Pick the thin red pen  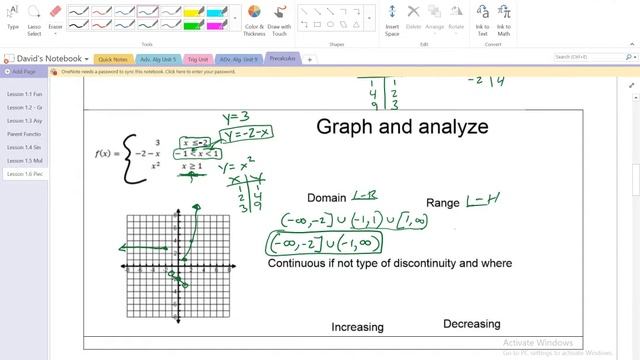pos(102,11)
